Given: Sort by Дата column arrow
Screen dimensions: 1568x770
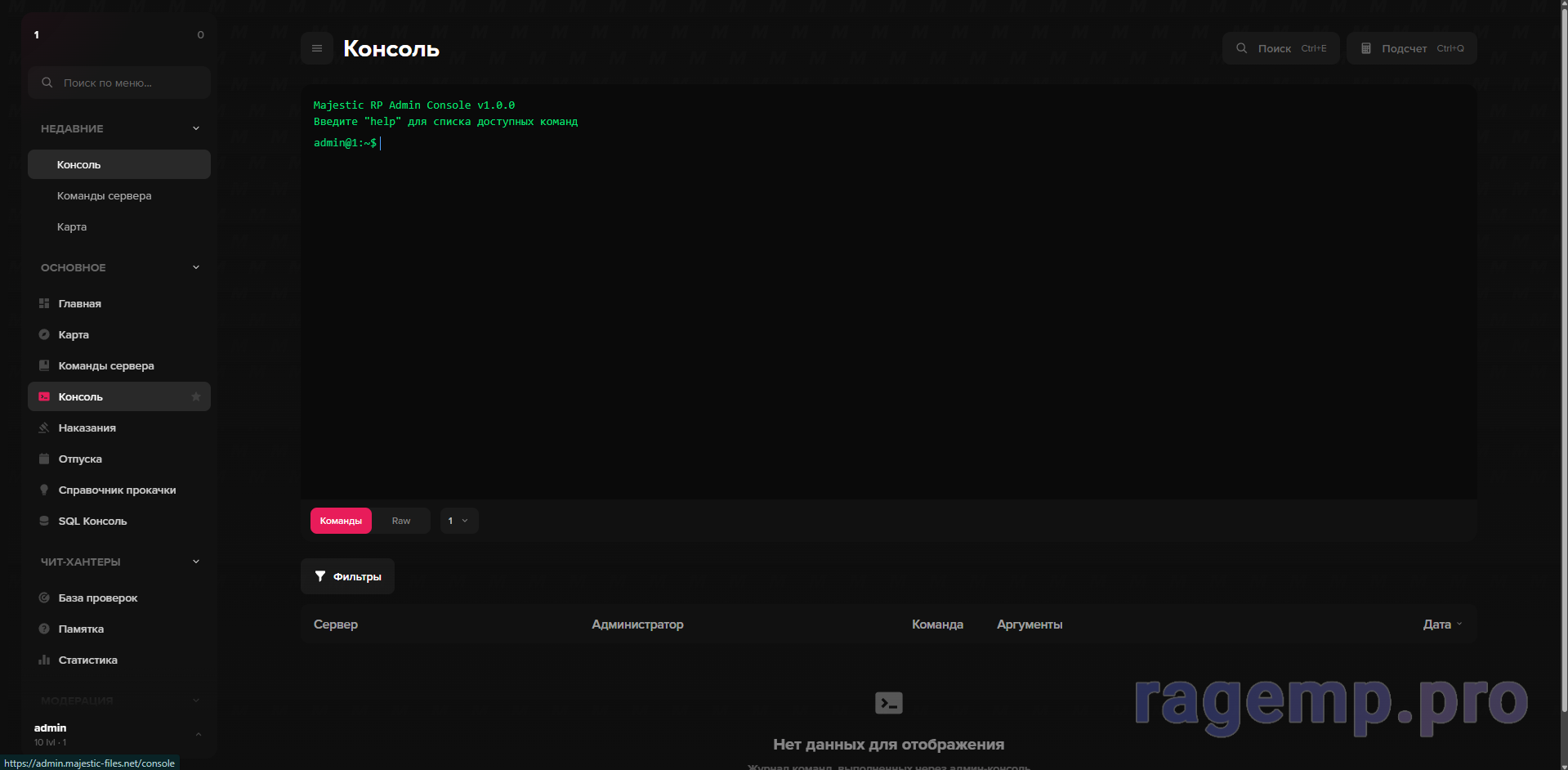Looking at the screenshot, I should (1459, 624).
